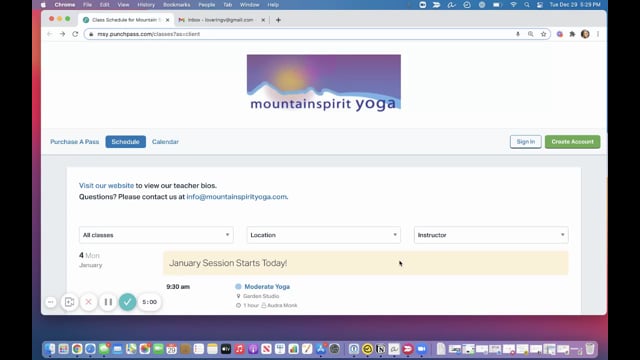Cancel the recording with the X icon
Image resolution: width=640 pixels, height=360 pixels.
click(x=88, y=302)
